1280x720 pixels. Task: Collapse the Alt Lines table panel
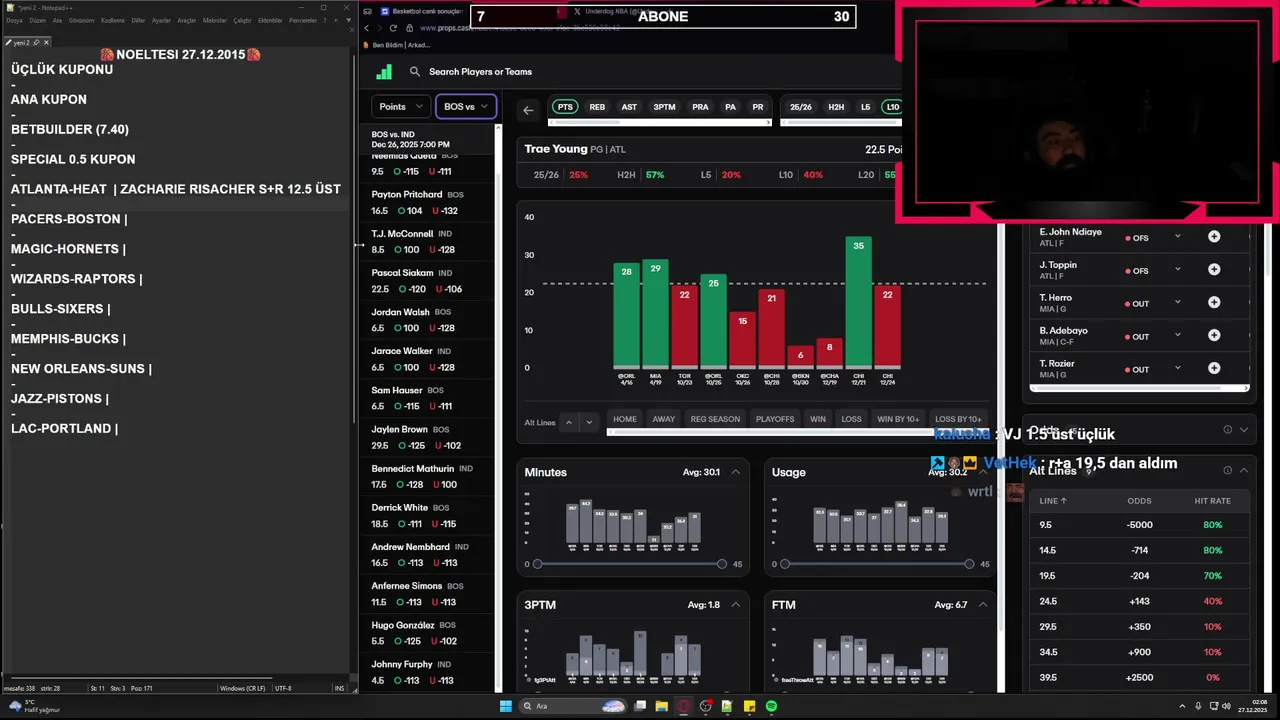pos(1244,470)
